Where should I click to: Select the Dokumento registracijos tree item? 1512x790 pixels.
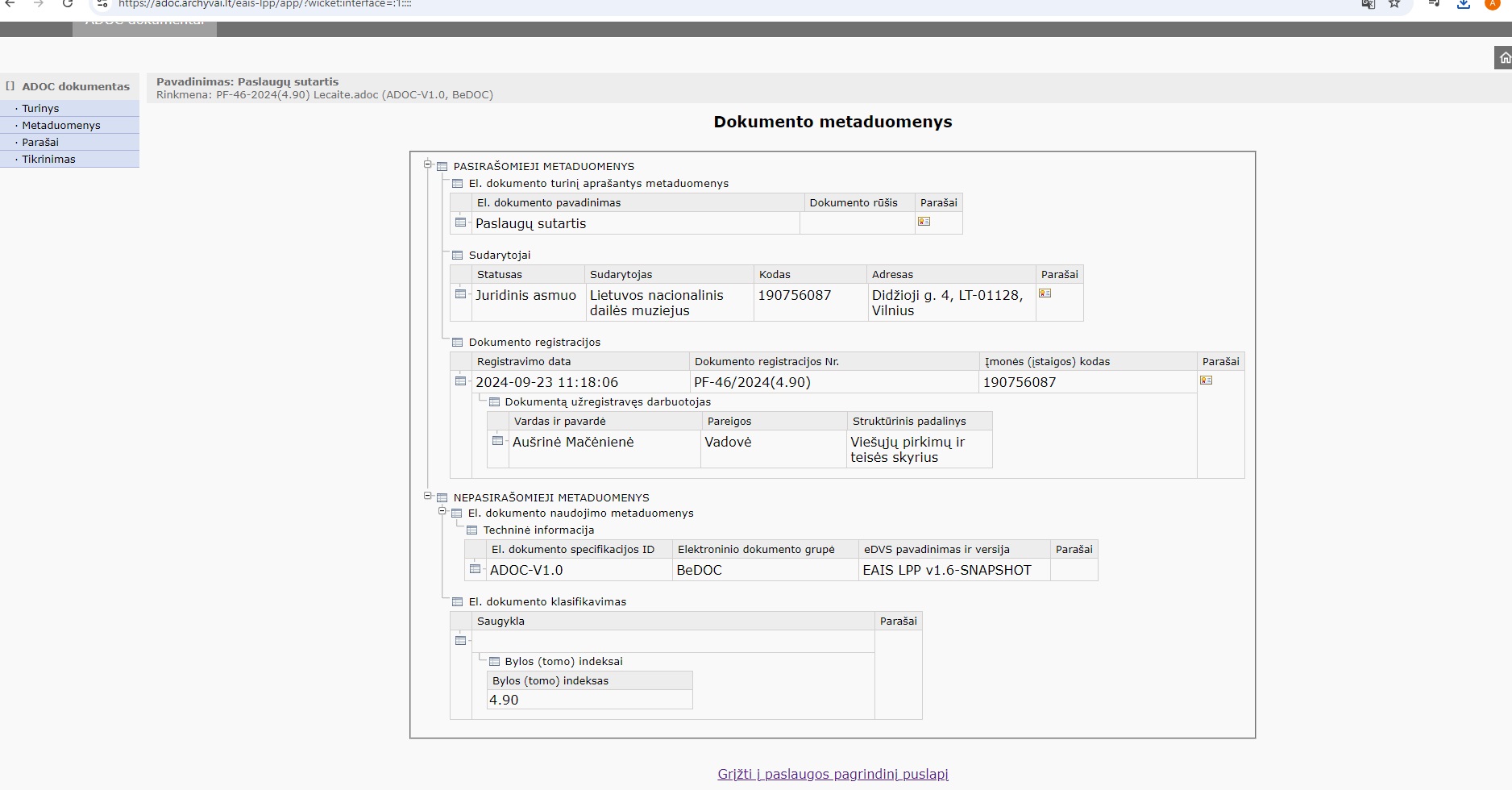click(x=534, y=342)
